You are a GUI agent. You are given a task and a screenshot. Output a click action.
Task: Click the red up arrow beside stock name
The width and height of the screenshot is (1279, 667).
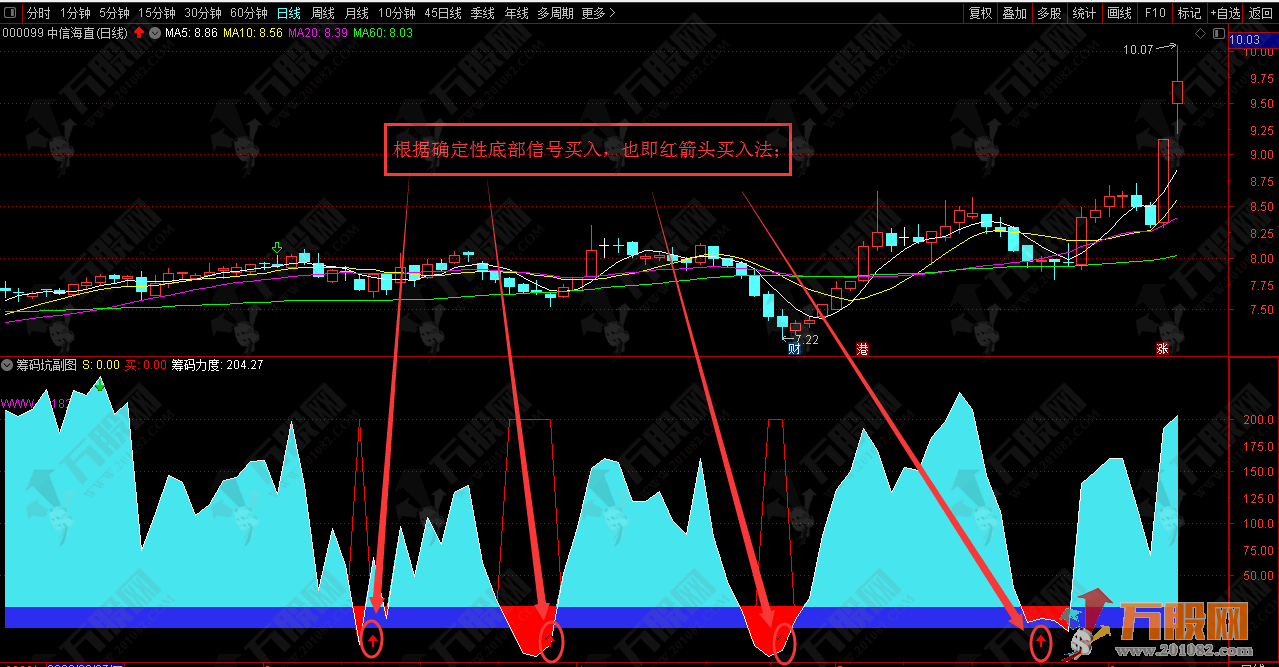tap(138, 33)
